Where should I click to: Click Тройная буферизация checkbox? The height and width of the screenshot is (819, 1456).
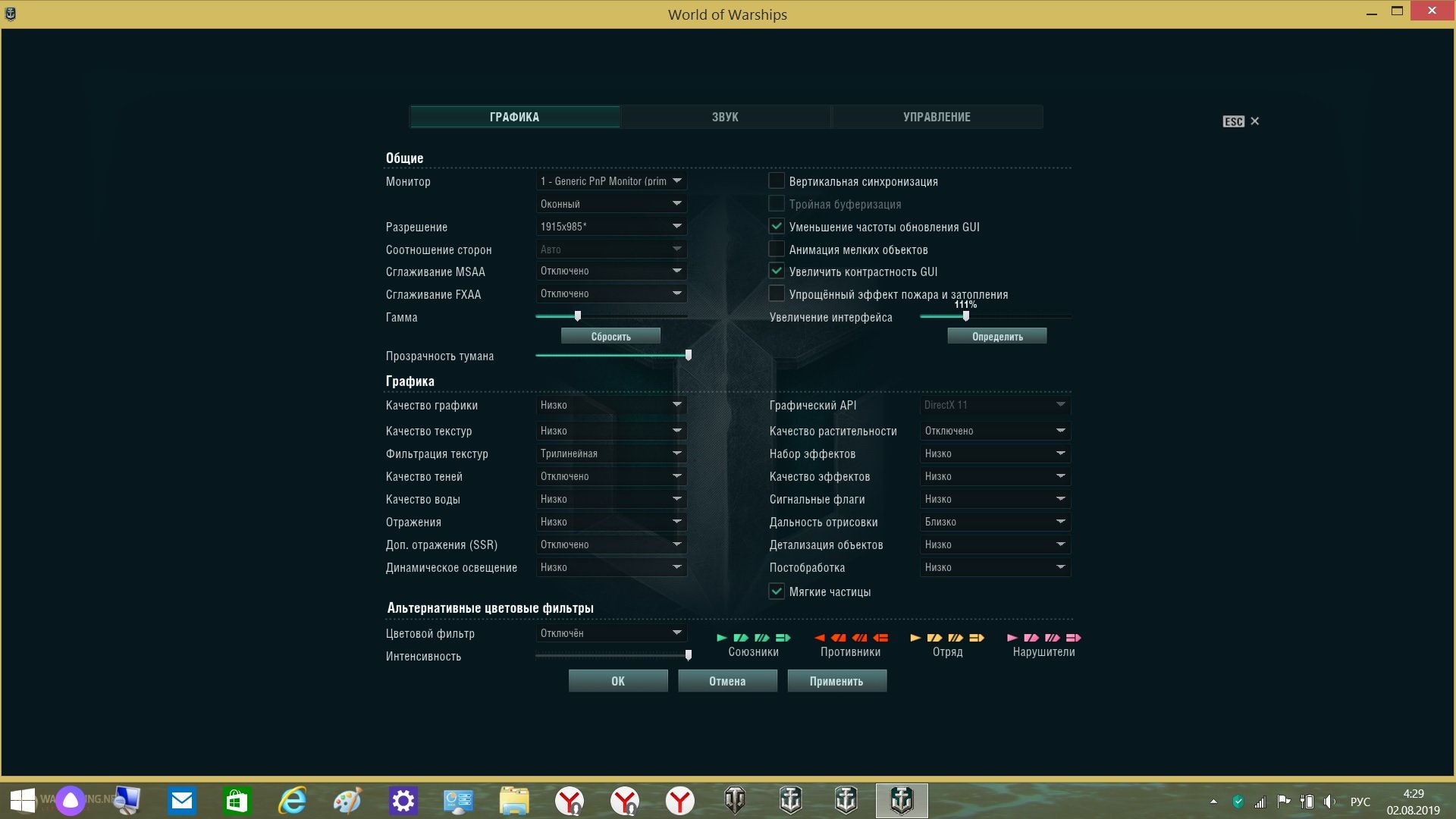777,204
